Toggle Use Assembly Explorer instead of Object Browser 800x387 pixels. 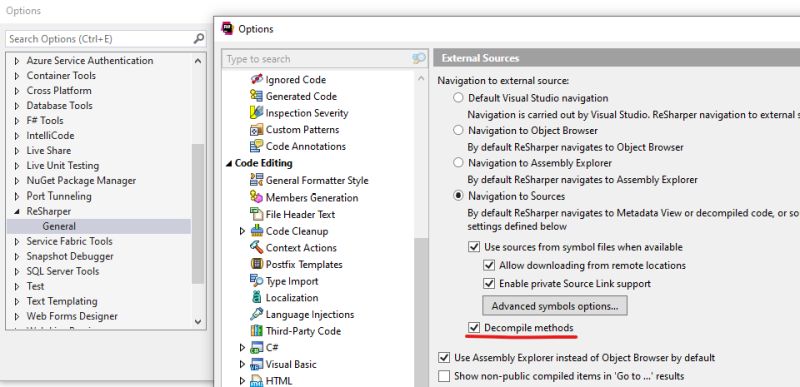tap(444, 358)
